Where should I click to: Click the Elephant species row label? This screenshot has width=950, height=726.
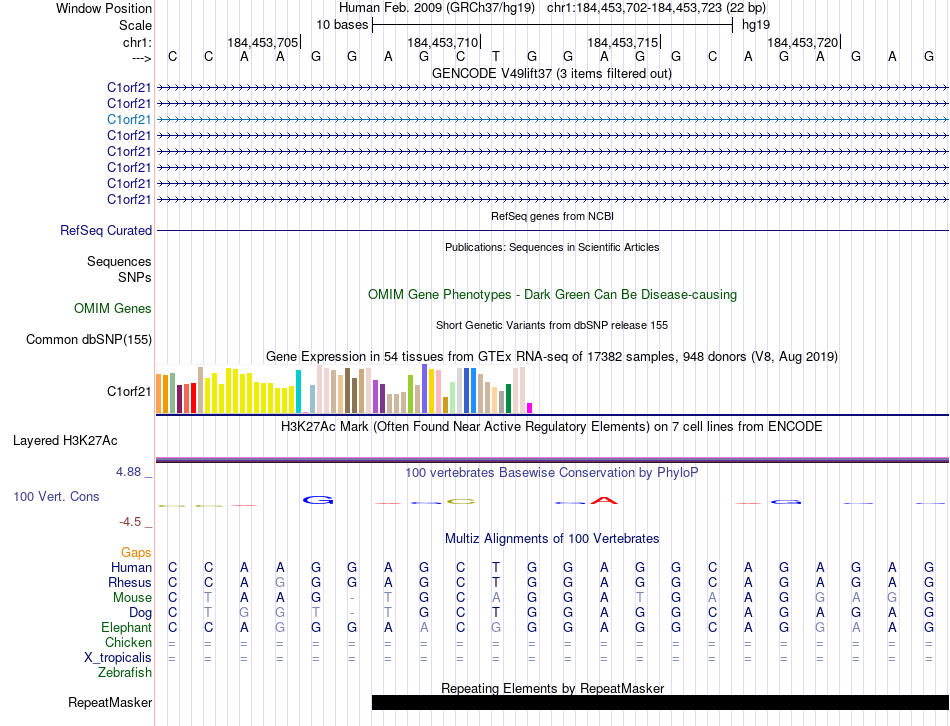coord(127,627)
